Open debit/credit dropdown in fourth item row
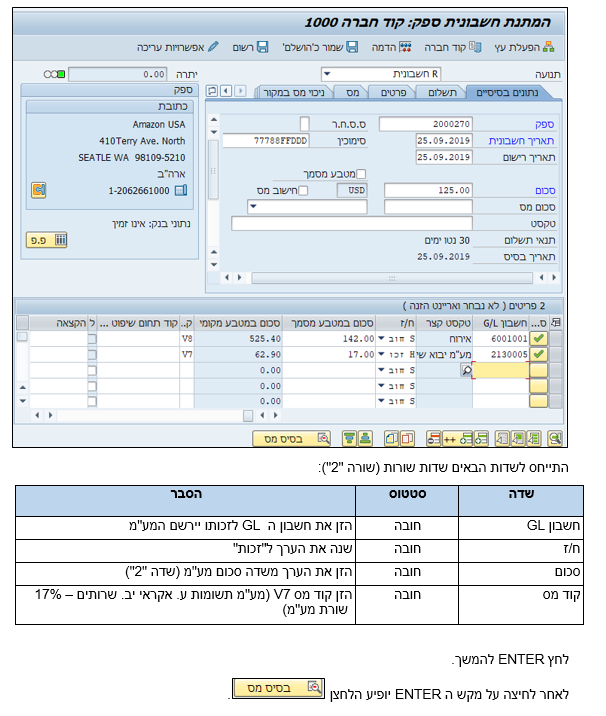The width and height of the screenshot is (606, 716). point(381,386)
